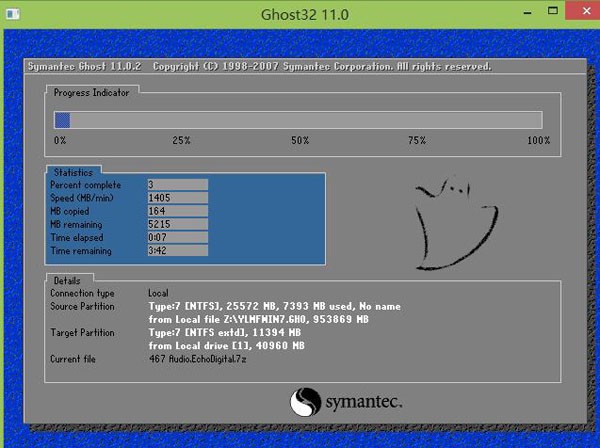Click the 'symantec.' wordmark text
This screenshot has height=448, width=600.
[364, 402]
